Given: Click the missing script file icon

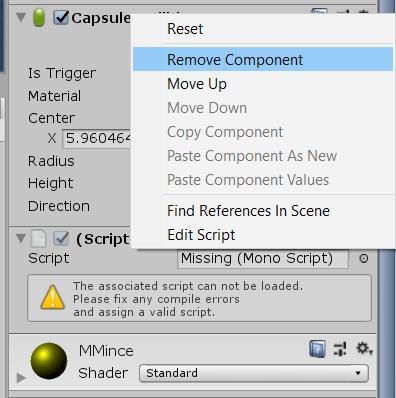Looking at the screenshot, I should pos(38,239).
